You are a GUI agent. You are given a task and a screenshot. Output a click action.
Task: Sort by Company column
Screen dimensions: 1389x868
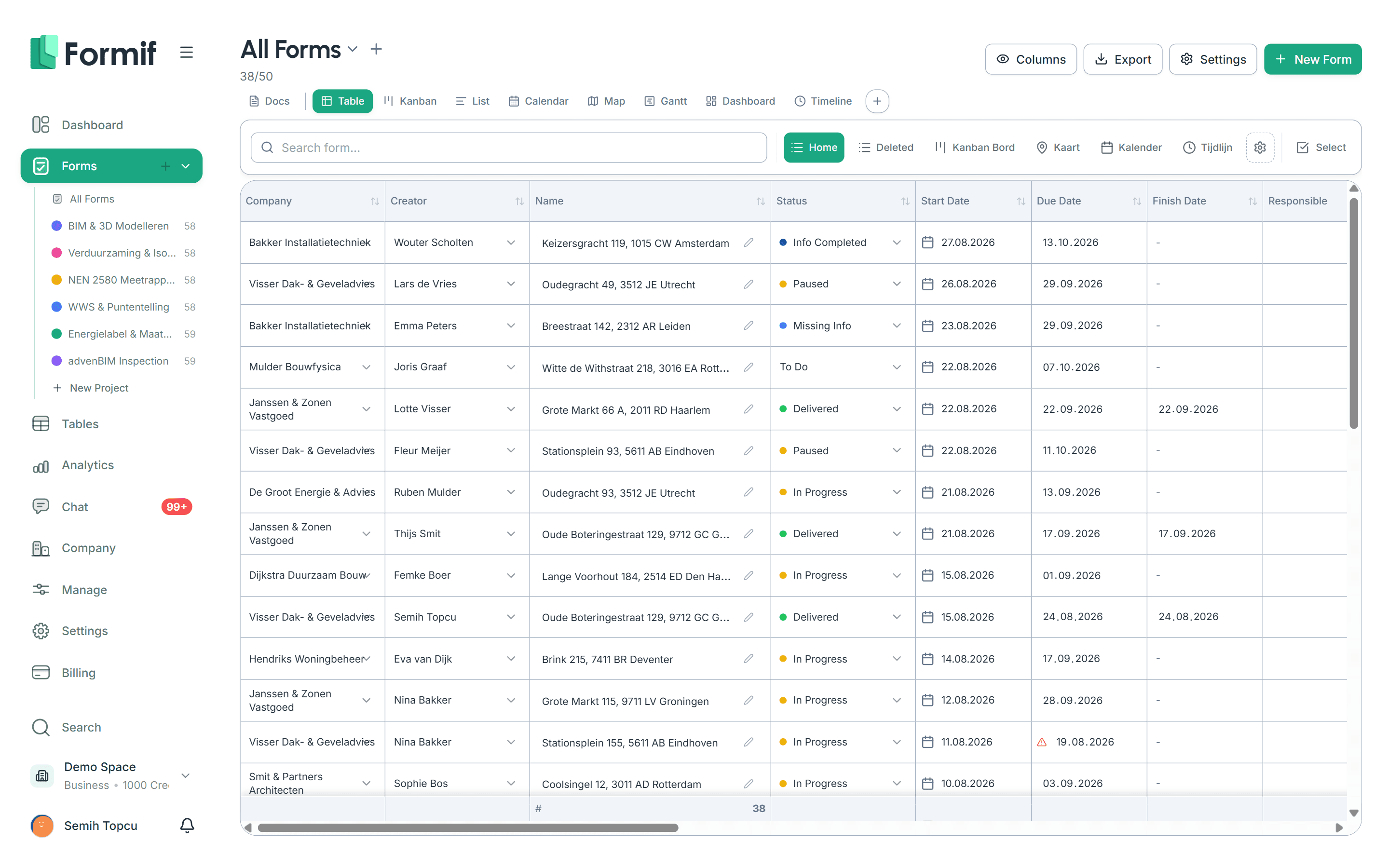pyautogui.click(x=374, y=201)
